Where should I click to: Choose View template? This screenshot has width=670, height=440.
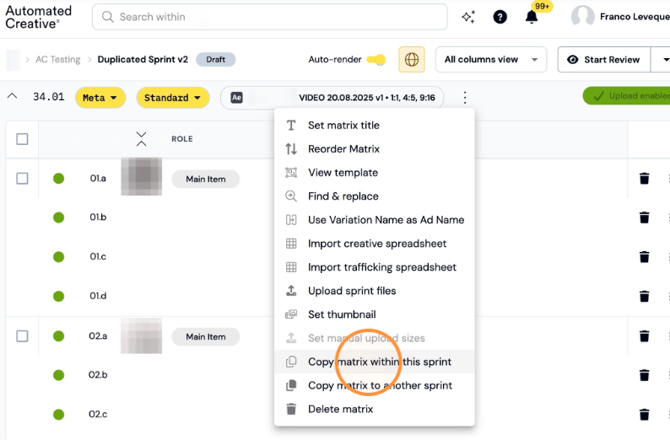(374, 173)
